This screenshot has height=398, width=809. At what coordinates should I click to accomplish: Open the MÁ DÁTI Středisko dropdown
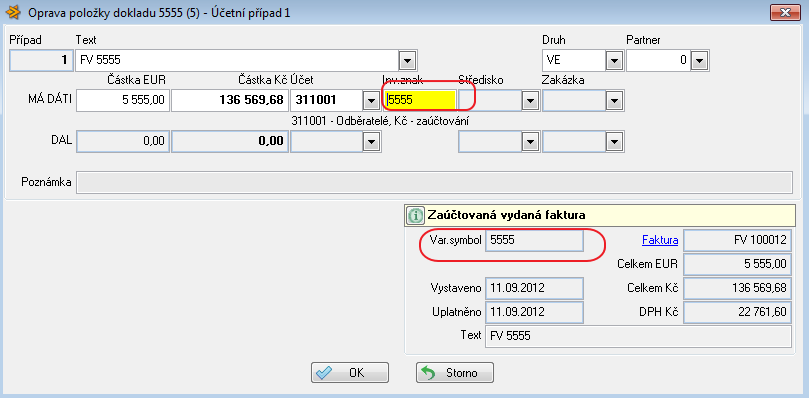(529, 101)
